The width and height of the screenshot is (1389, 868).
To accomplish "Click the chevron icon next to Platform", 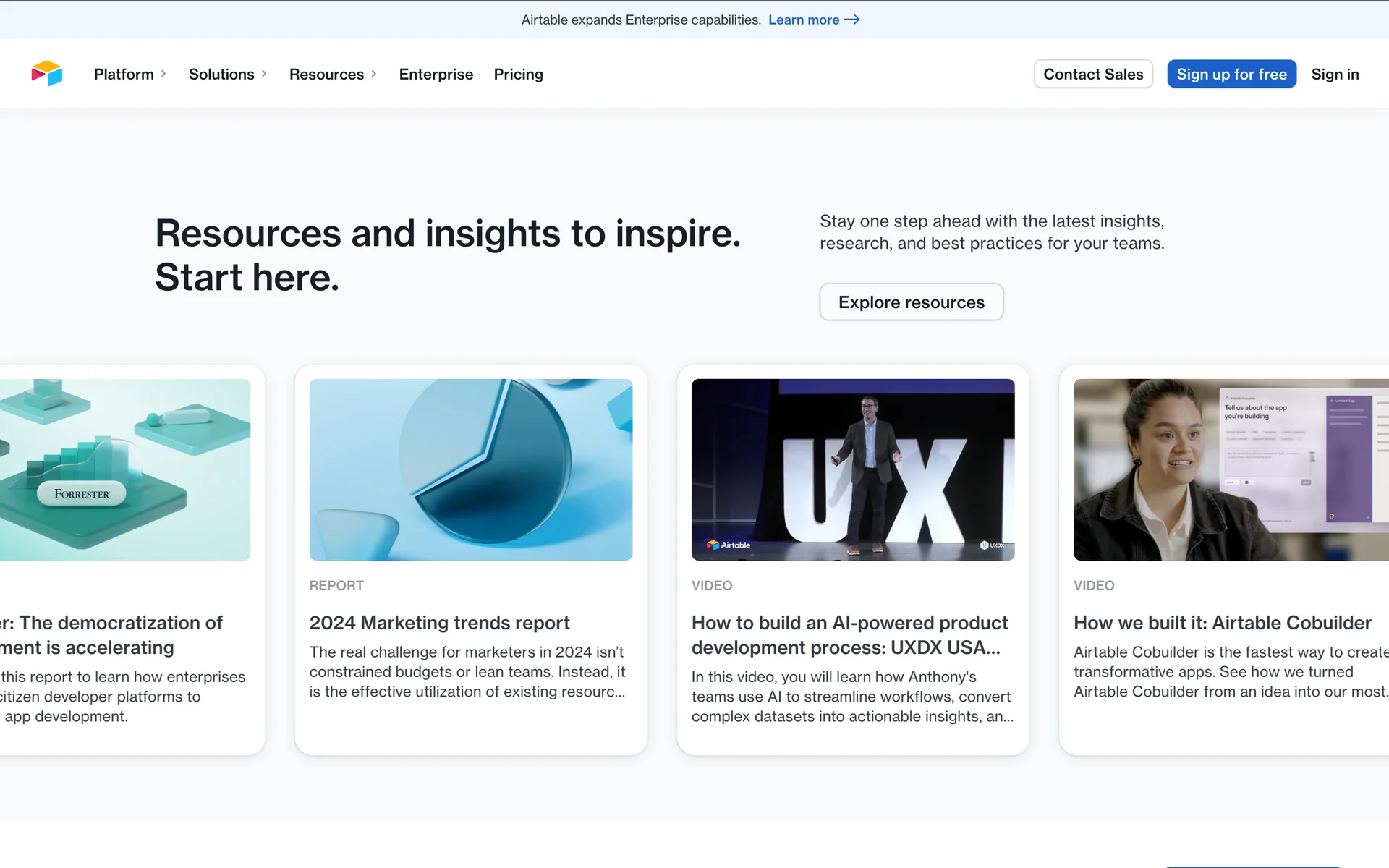I will click(163, 74).
